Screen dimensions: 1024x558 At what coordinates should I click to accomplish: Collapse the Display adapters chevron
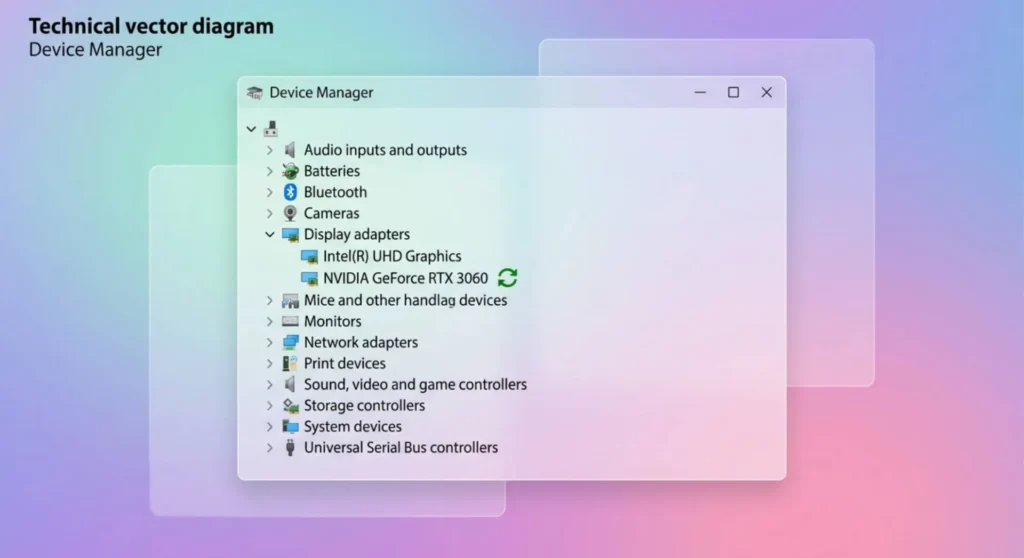[270, 235]
